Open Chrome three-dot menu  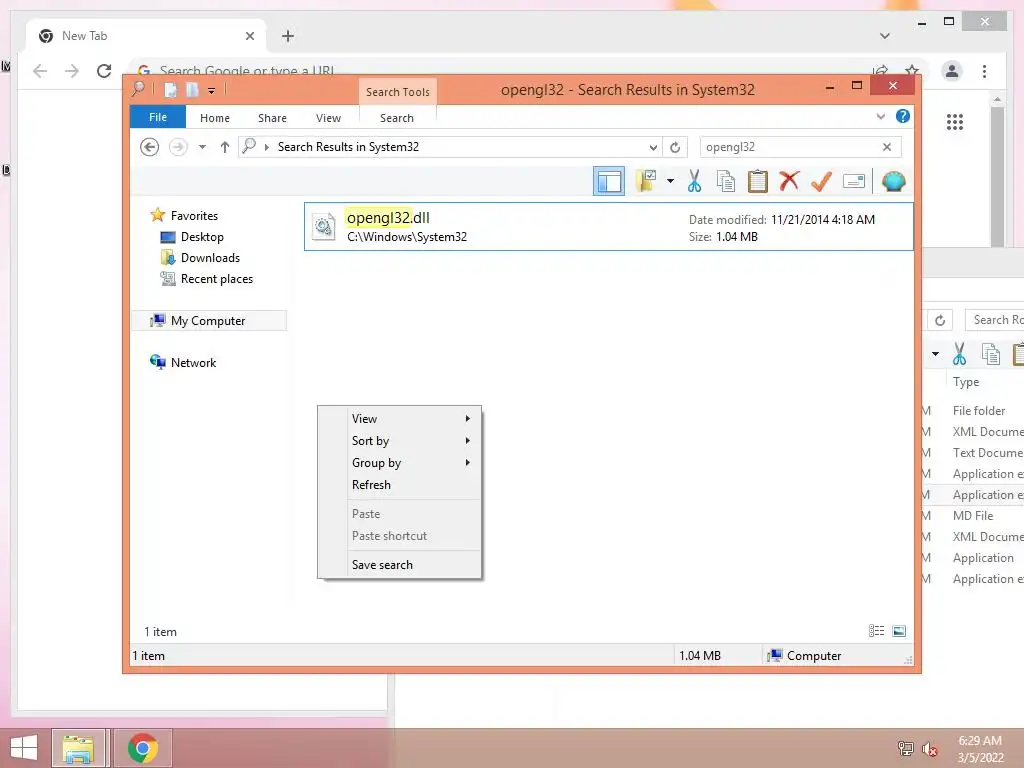coord(984,71)
